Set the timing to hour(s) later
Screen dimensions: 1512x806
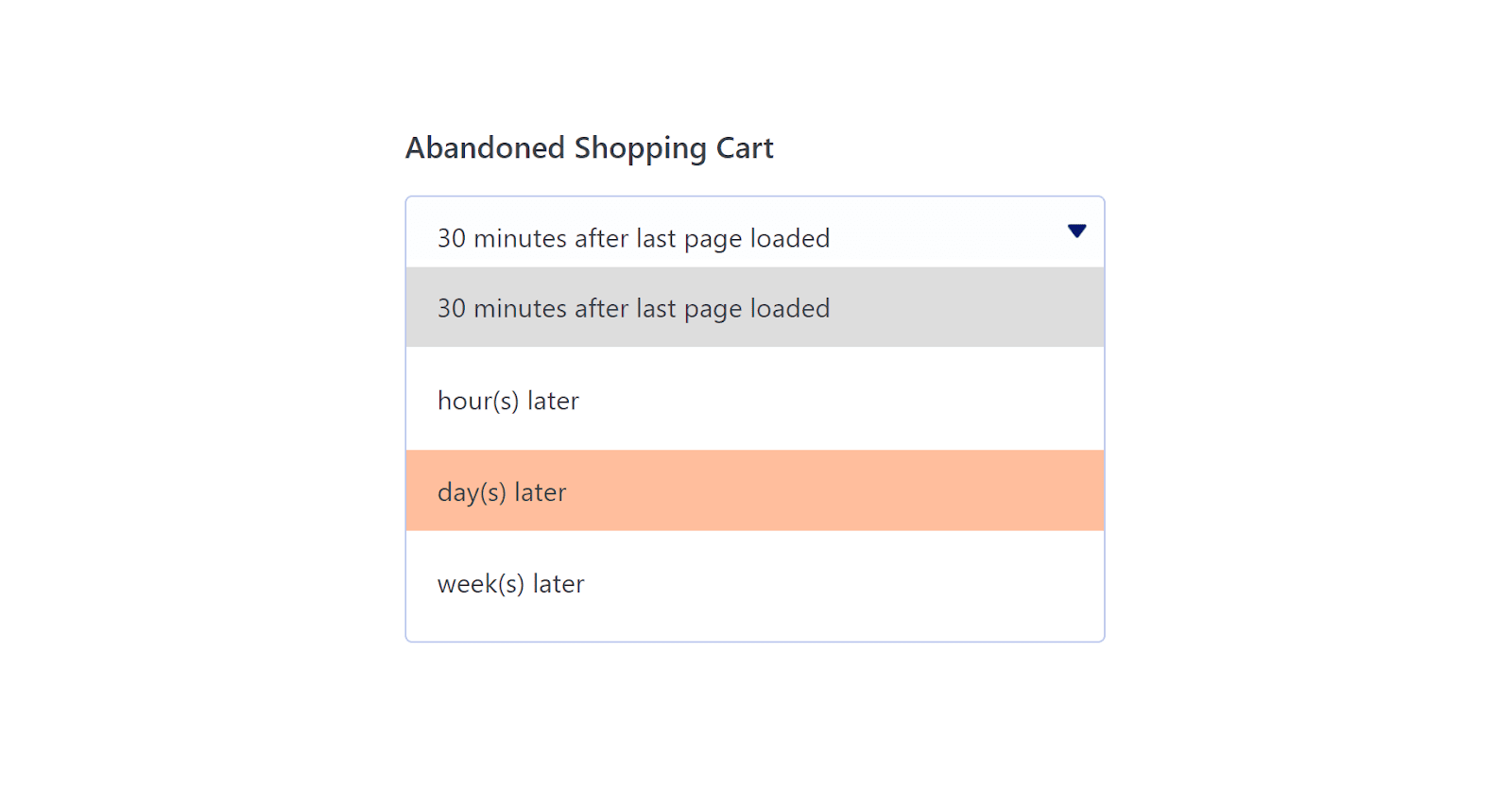755,399
